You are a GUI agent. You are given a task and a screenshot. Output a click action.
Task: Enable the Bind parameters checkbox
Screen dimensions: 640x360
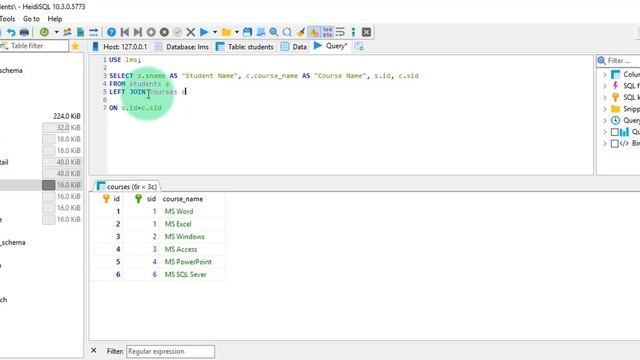tap(614, 144)
